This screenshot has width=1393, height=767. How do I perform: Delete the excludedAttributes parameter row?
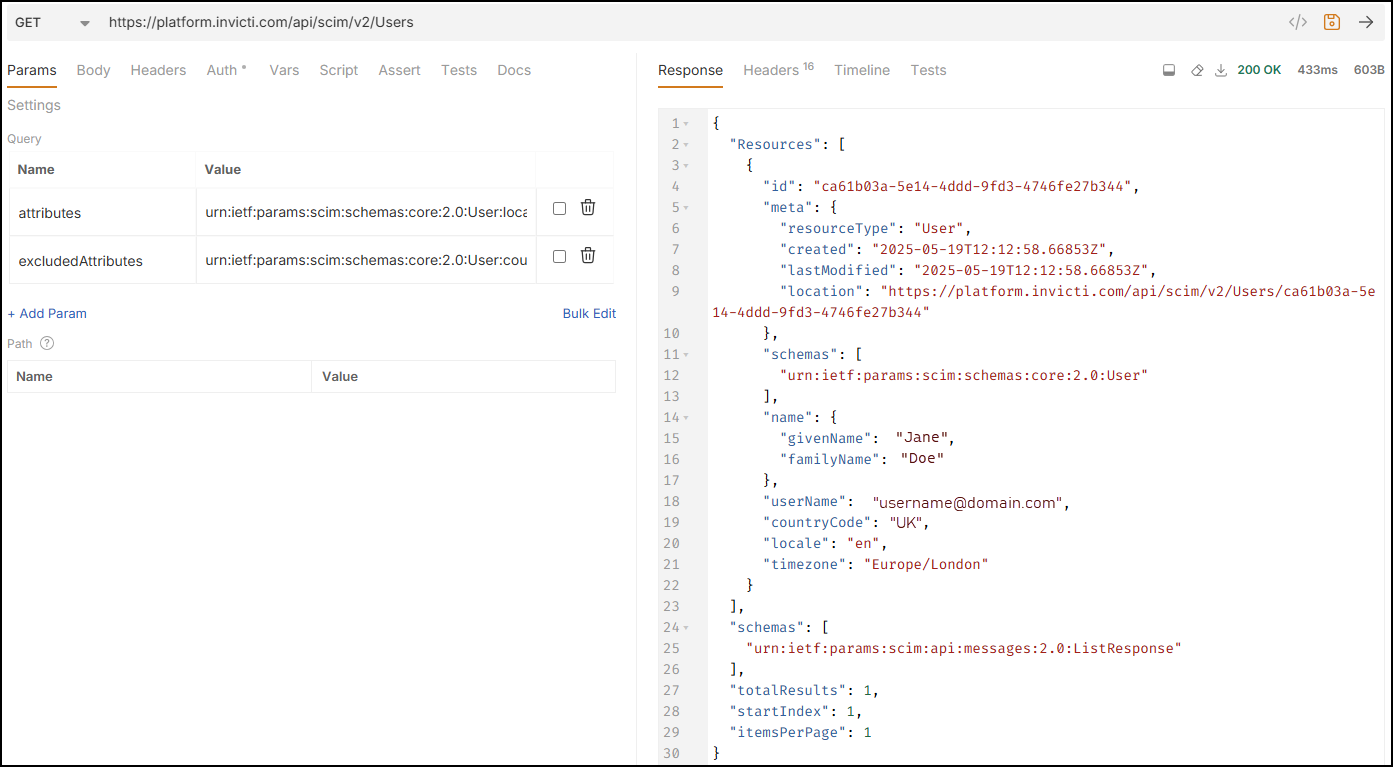pyautogui.click(x=587, y=256)
